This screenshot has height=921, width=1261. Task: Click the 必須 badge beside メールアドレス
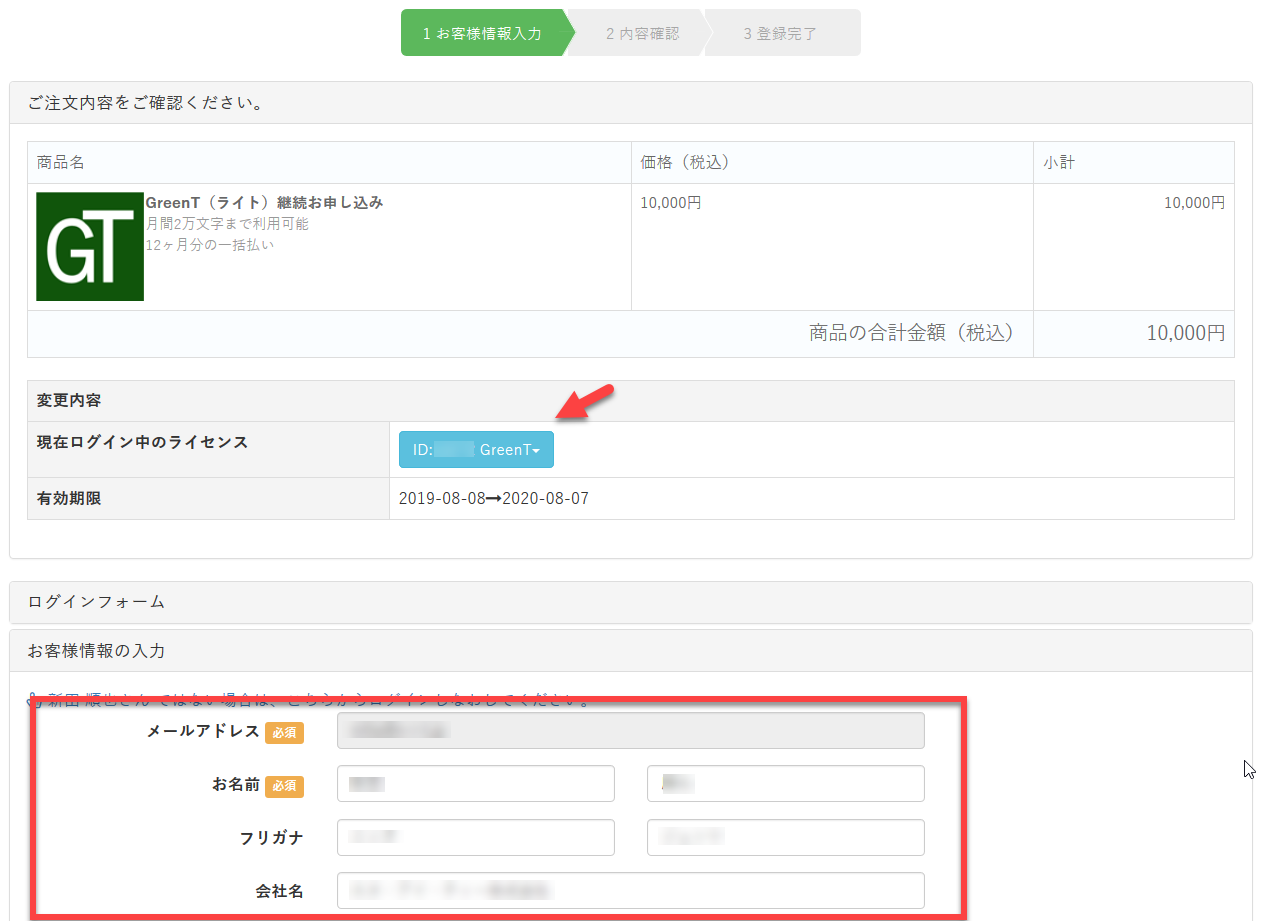[284, 732]
